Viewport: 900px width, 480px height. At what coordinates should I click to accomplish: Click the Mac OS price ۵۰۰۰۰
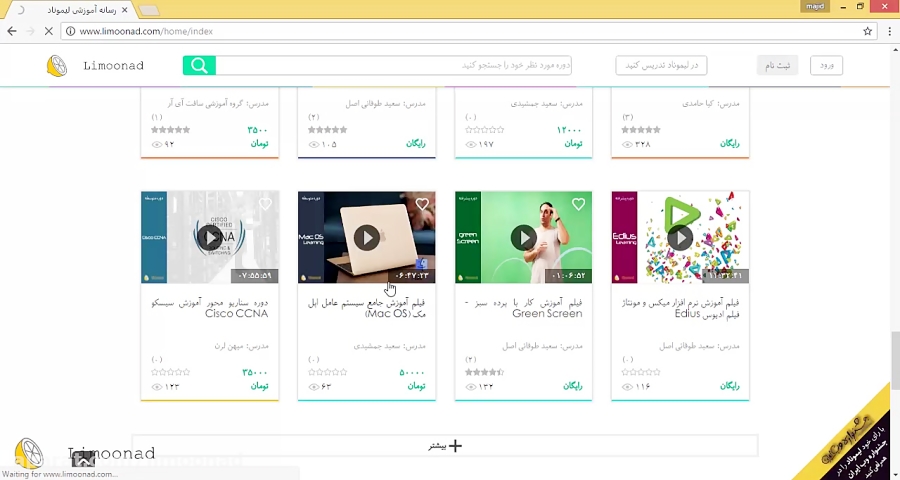[x=412, y=373]
